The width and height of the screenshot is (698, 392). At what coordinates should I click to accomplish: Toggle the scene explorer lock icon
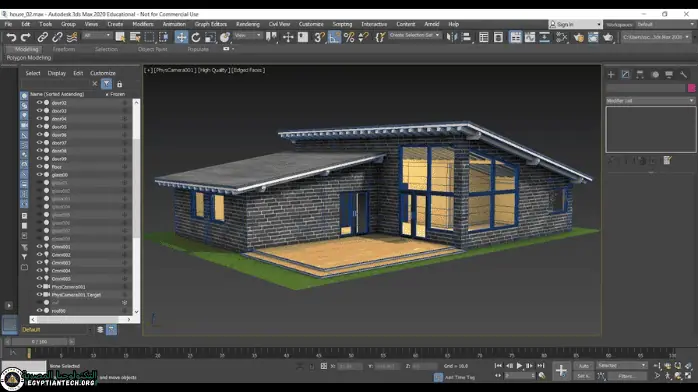(x=119, y=84)
